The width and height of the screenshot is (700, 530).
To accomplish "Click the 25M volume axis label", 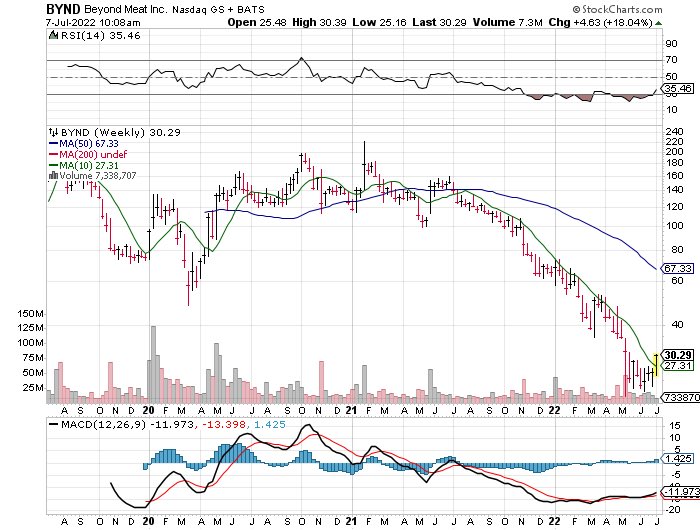I will pos(33,388).
